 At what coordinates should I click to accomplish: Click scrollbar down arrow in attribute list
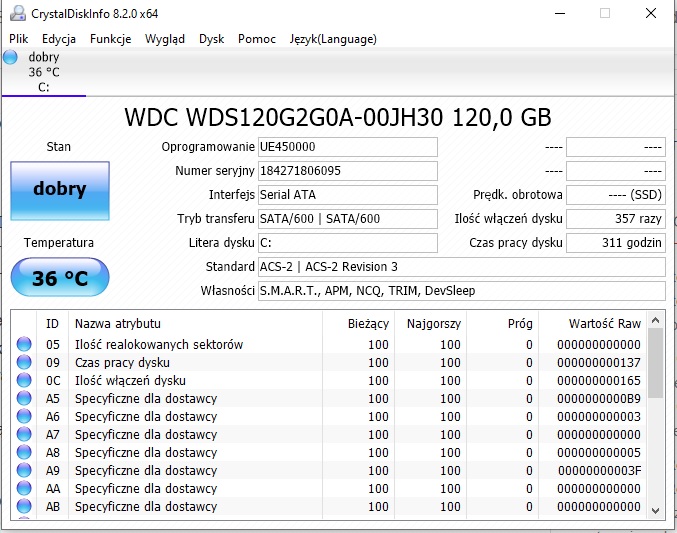coord(655,511)
